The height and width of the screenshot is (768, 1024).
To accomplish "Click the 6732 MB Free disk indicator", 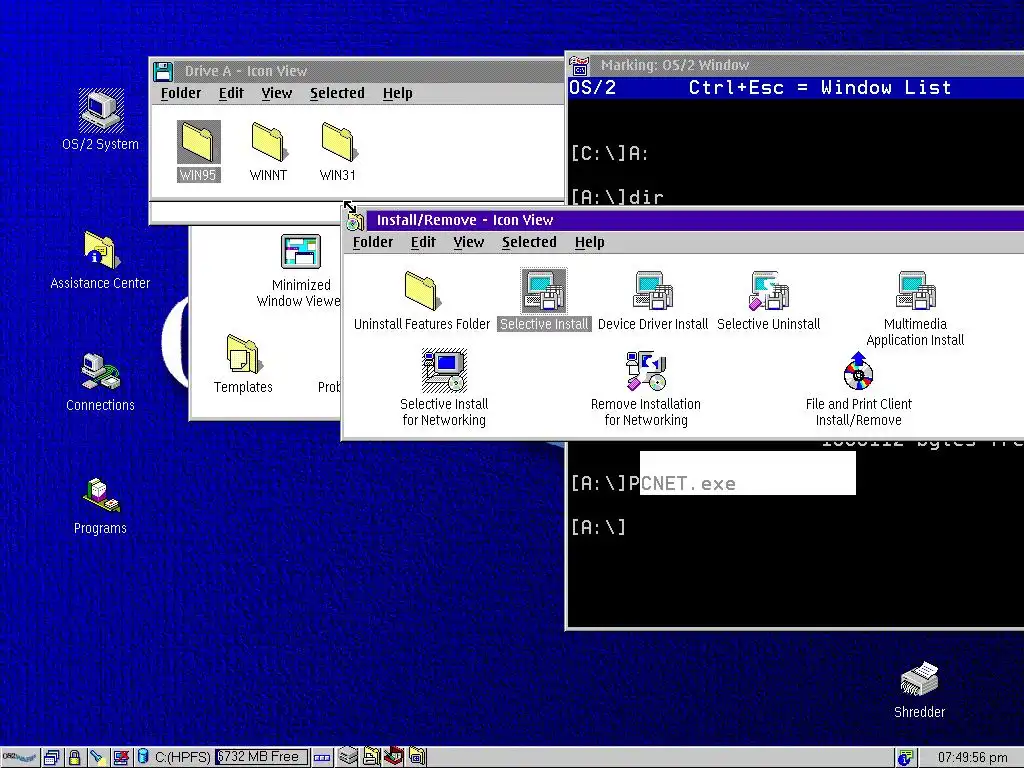I will 262,757.
